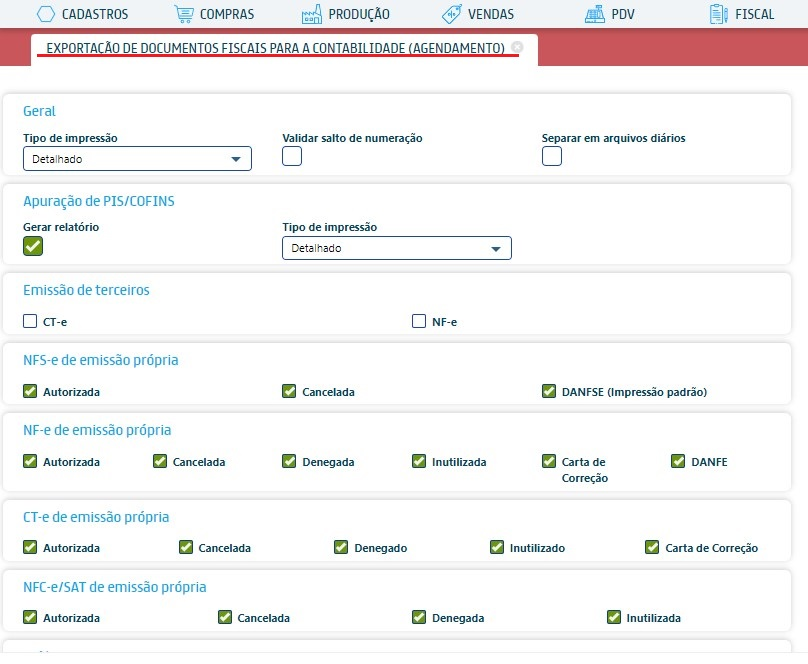Uncheck Carta de Correção for CT-e
Screen dimensions: 808x664
pyautogui.click(x=652, y=548)
